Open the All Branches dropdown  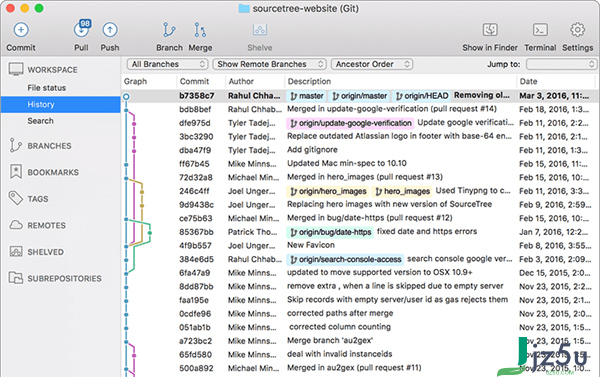[x=167, y=64]
